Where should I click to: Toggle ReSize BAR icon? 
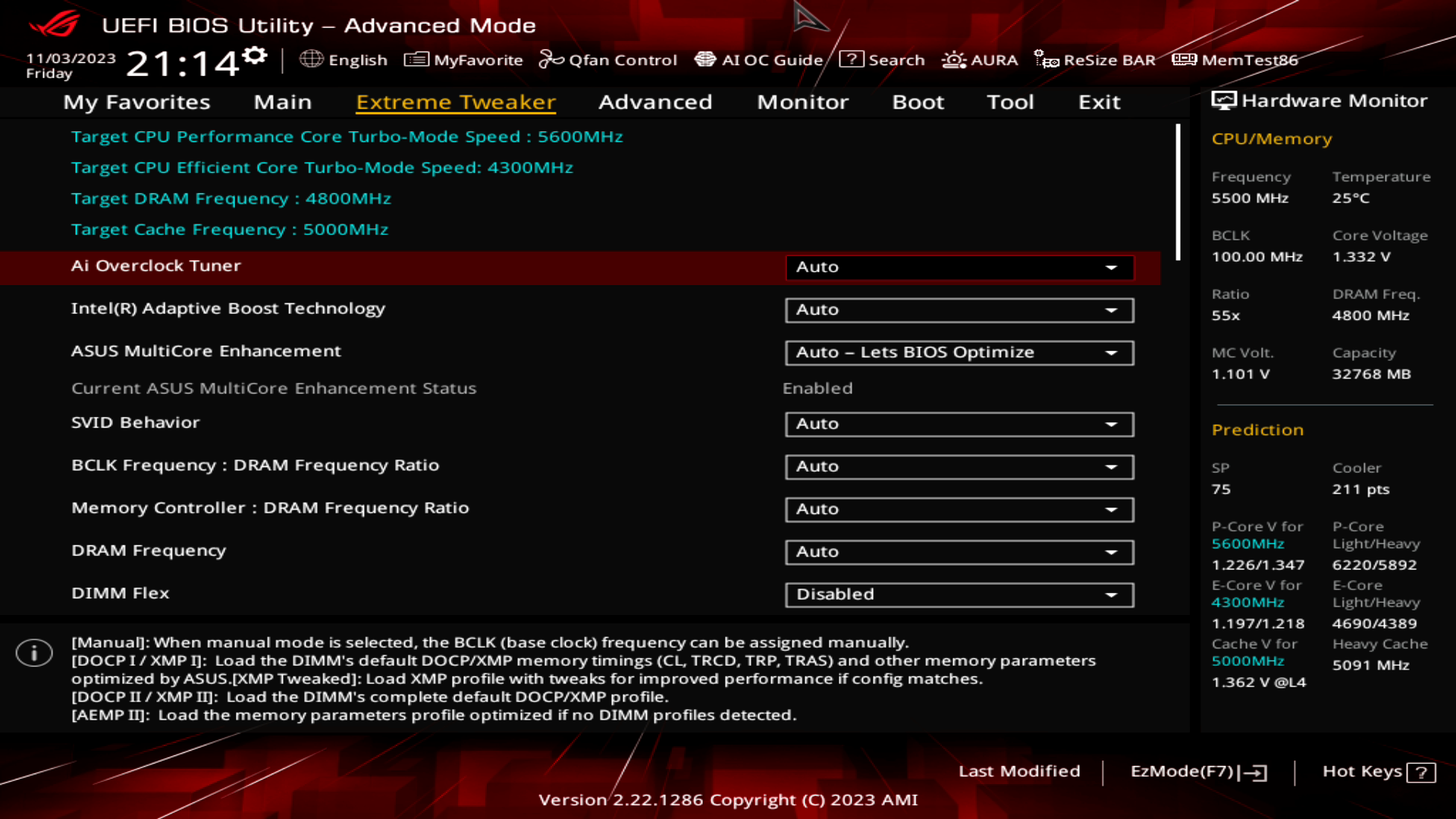1046,59
